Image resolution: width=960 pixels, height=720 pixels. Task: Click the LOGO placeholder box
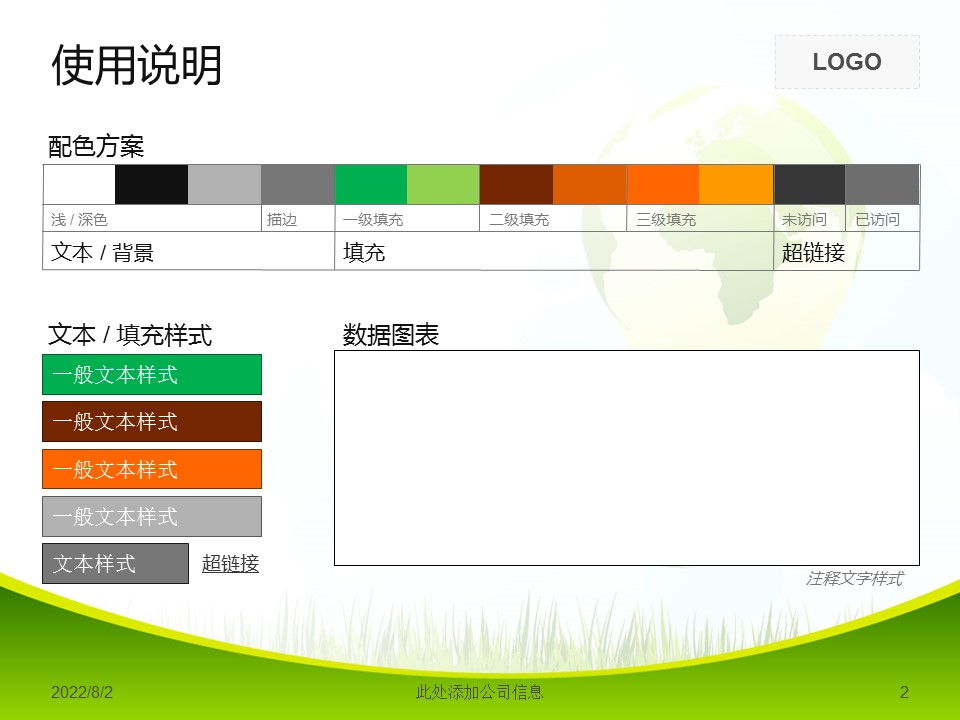[x=847, y=62]
